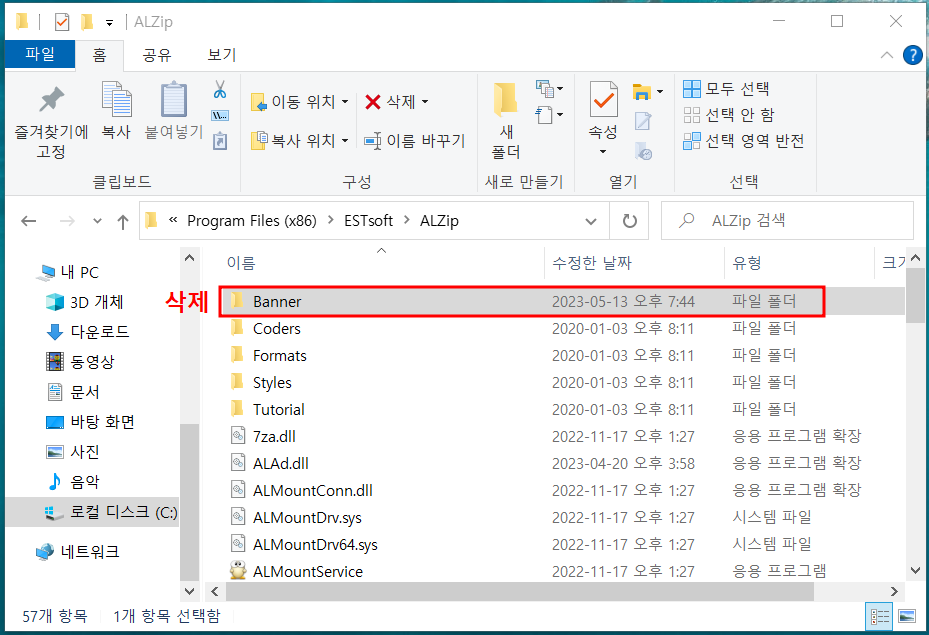Click ESTsoft in the address path

[x=368, y=221]
